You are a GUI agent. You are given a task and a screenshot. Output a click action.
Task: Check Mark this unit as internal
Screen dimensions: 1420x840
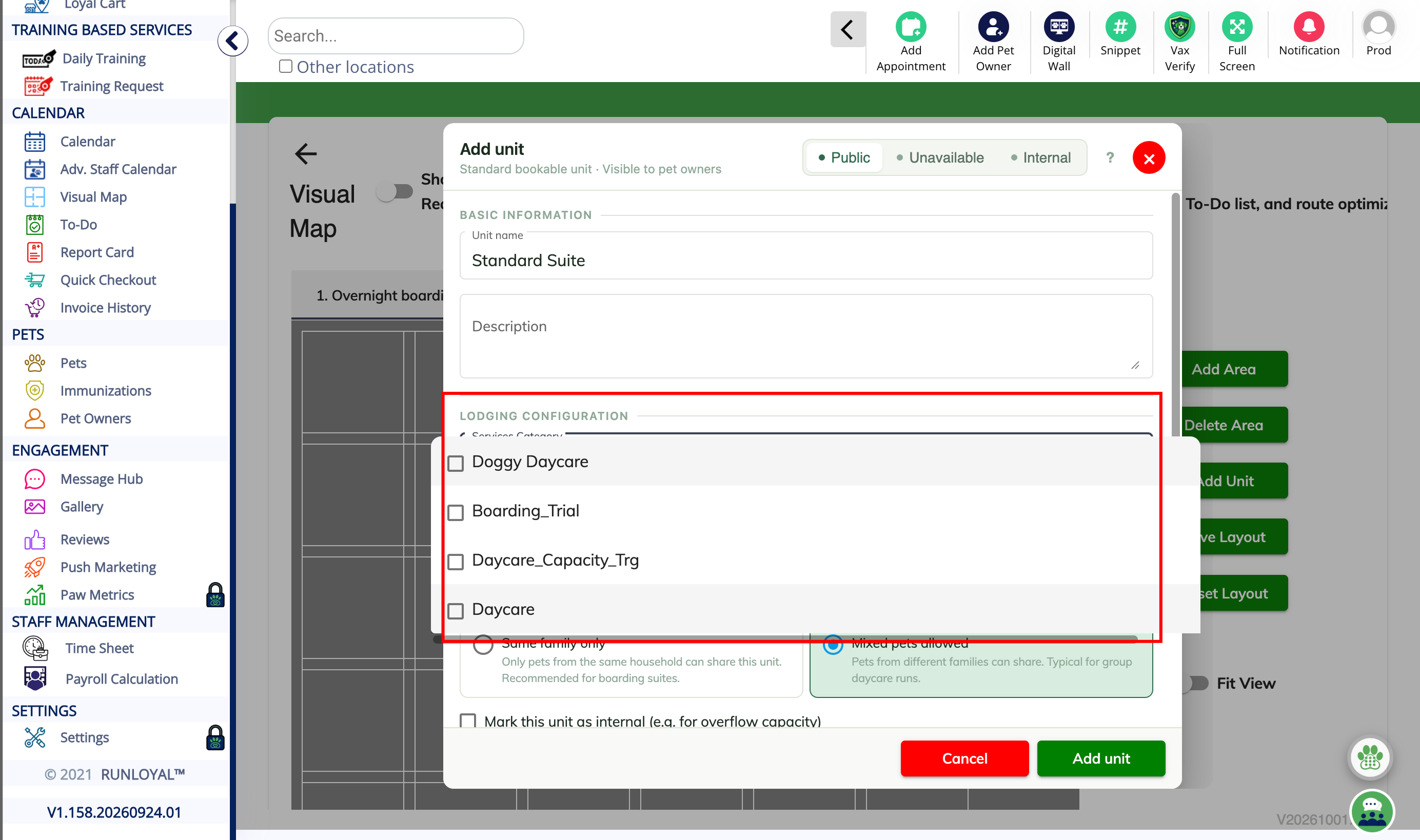(x=468, y=721)
